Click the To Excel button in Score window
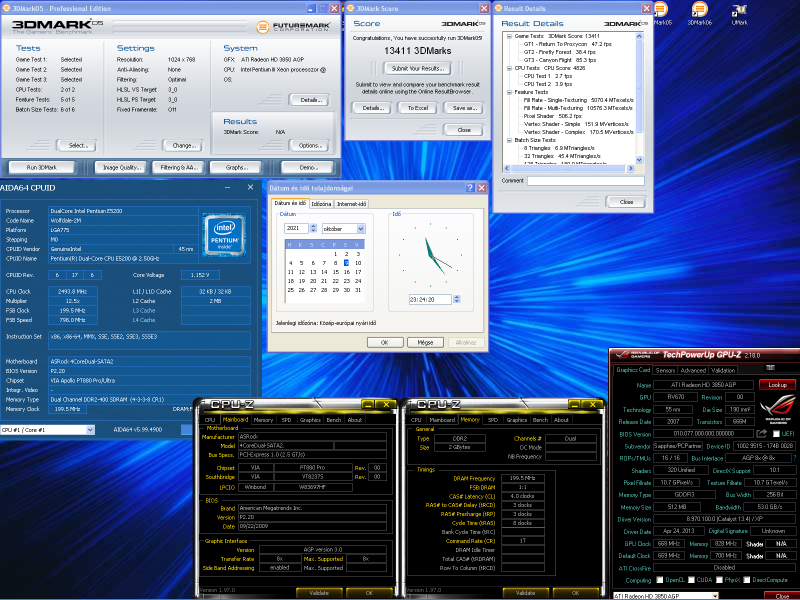This screenshot has height=600, width=800. 418,108
